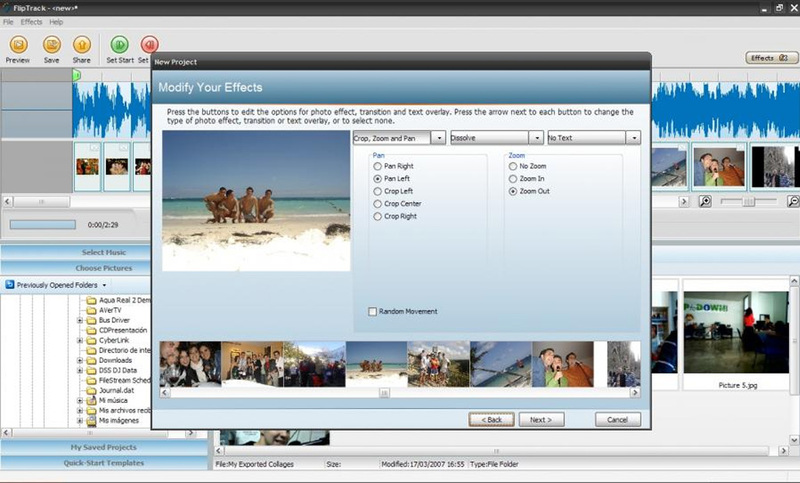Select the first filmstrip thumbnail of smiling friends

point(190,364)
